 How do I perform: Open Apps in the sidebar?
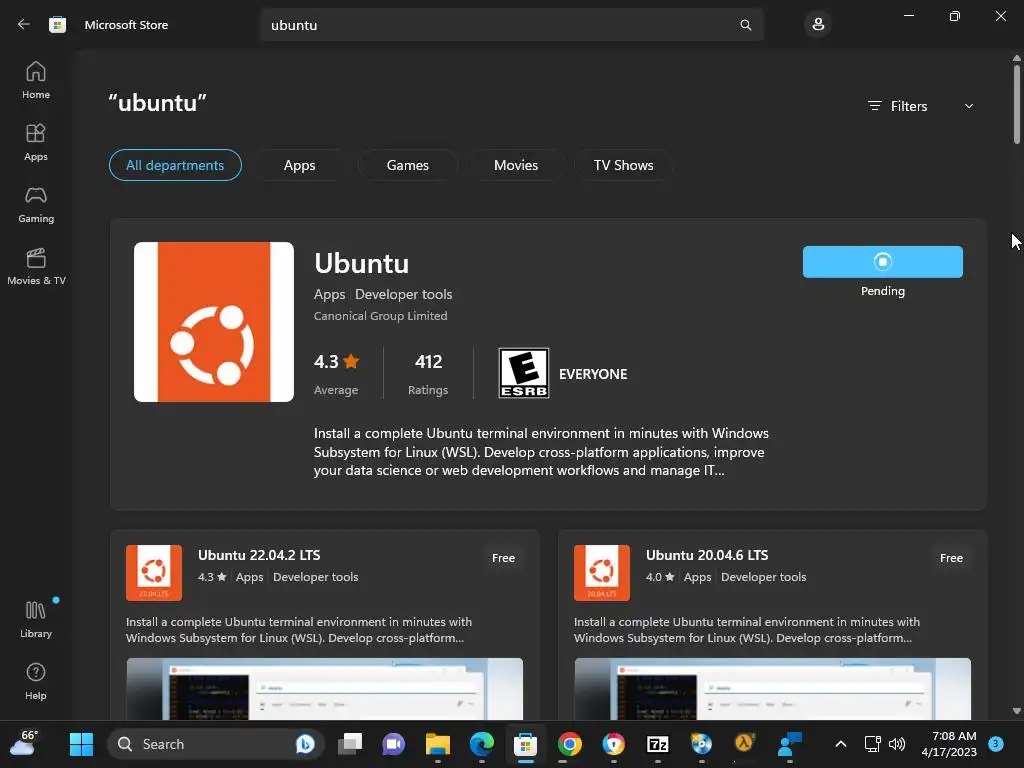(36, 142)
